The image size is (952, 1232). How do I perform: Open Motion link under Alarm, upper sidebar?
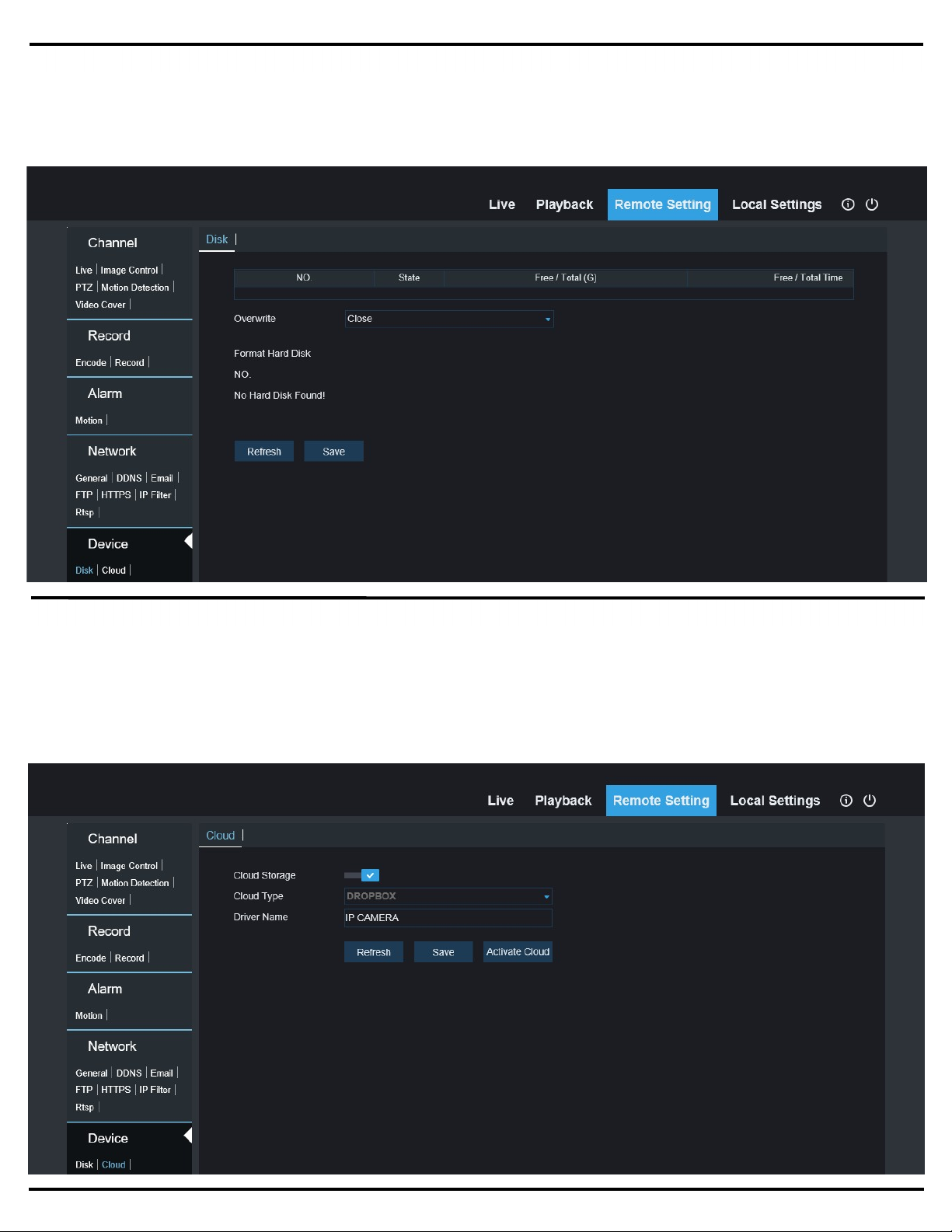tap(89, 421)
